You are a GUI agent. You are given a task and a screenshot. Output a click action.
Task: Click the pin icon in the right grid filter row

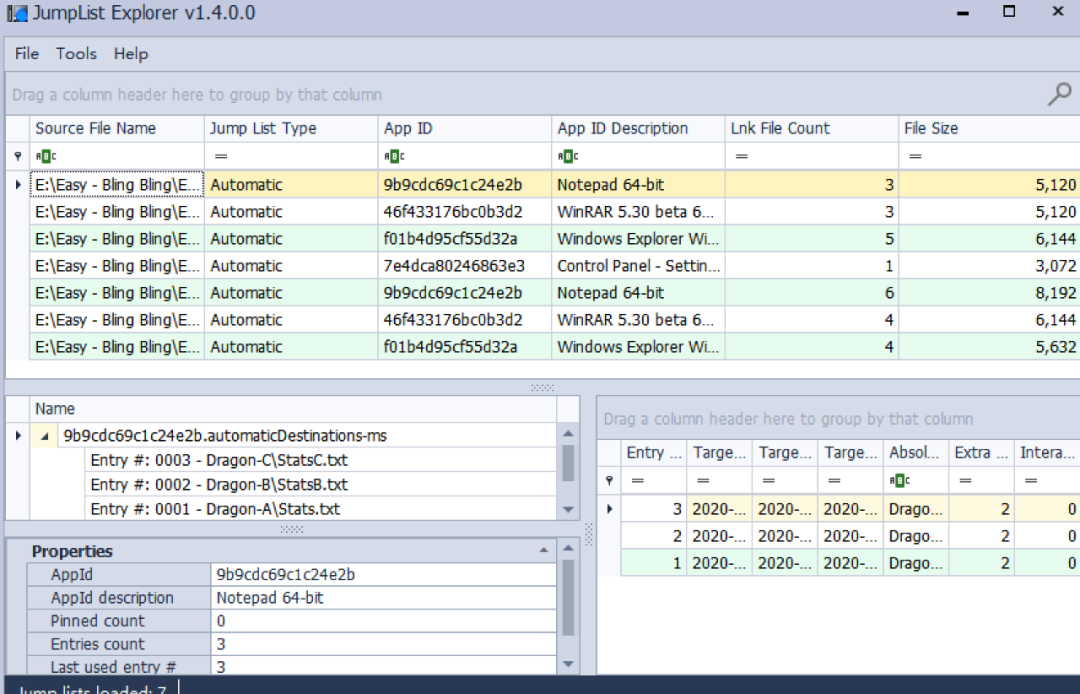(608, 480)
